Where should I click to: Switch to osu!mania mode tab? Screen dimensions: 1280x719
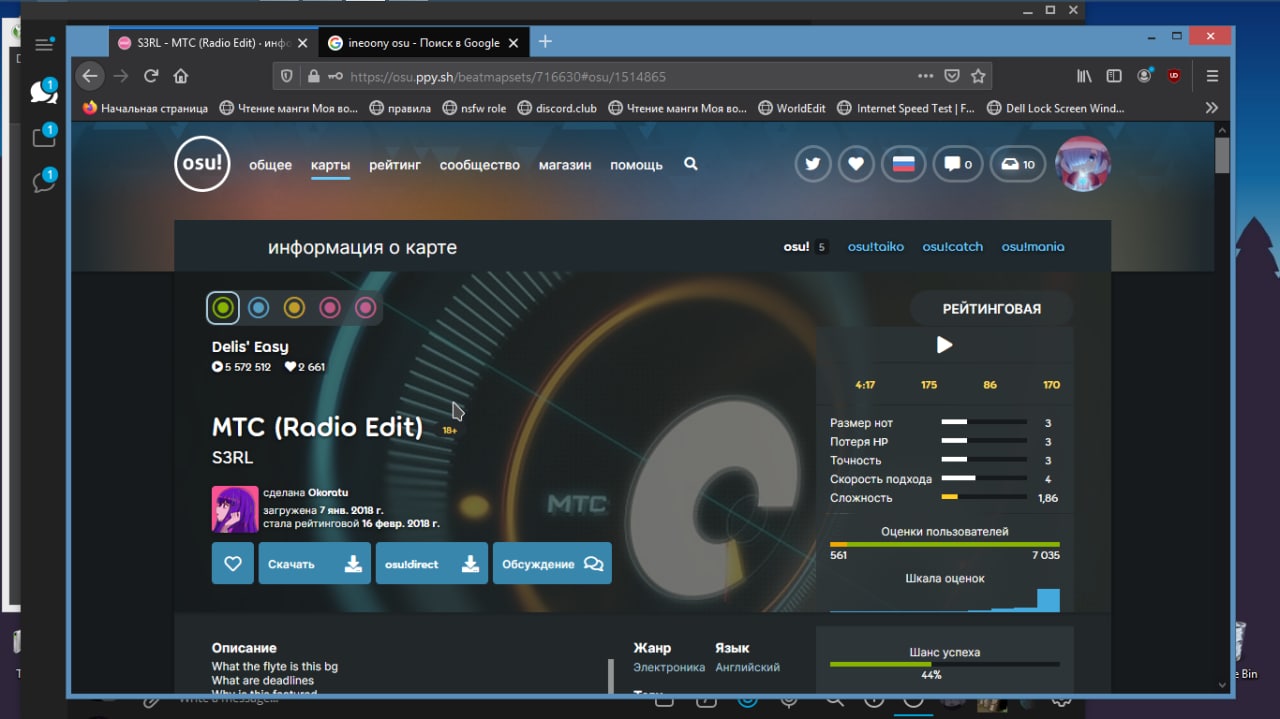click(x=1033, y=247)
